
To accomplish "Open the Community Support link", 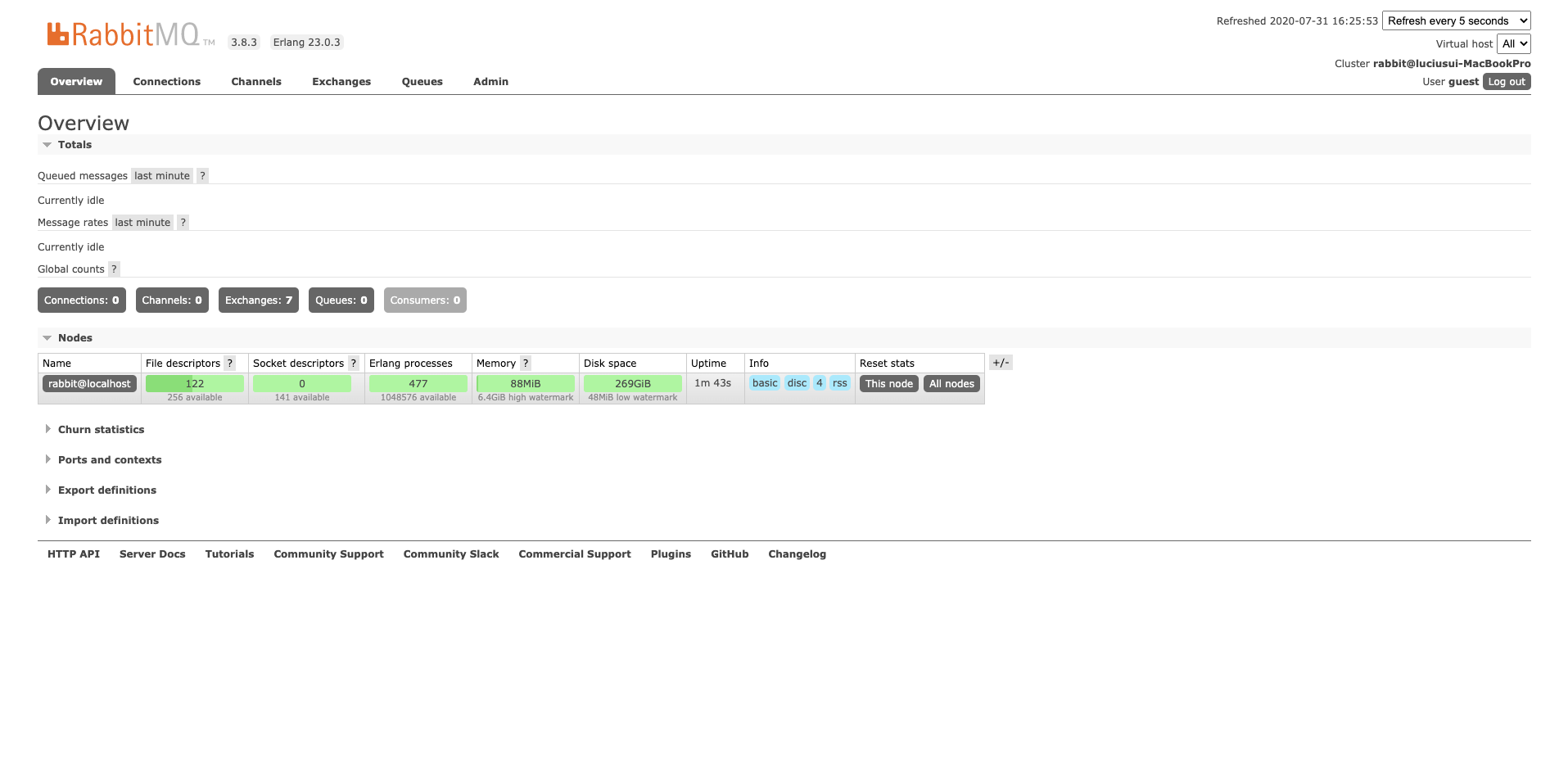I will (328, 554).
